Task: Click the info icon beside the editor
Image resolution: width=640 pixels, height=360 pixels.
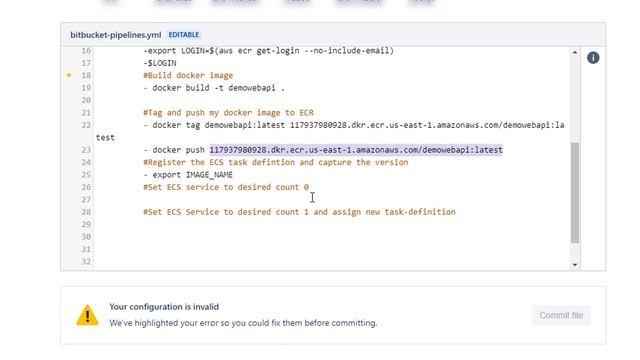Action: [x=593, y=58]
